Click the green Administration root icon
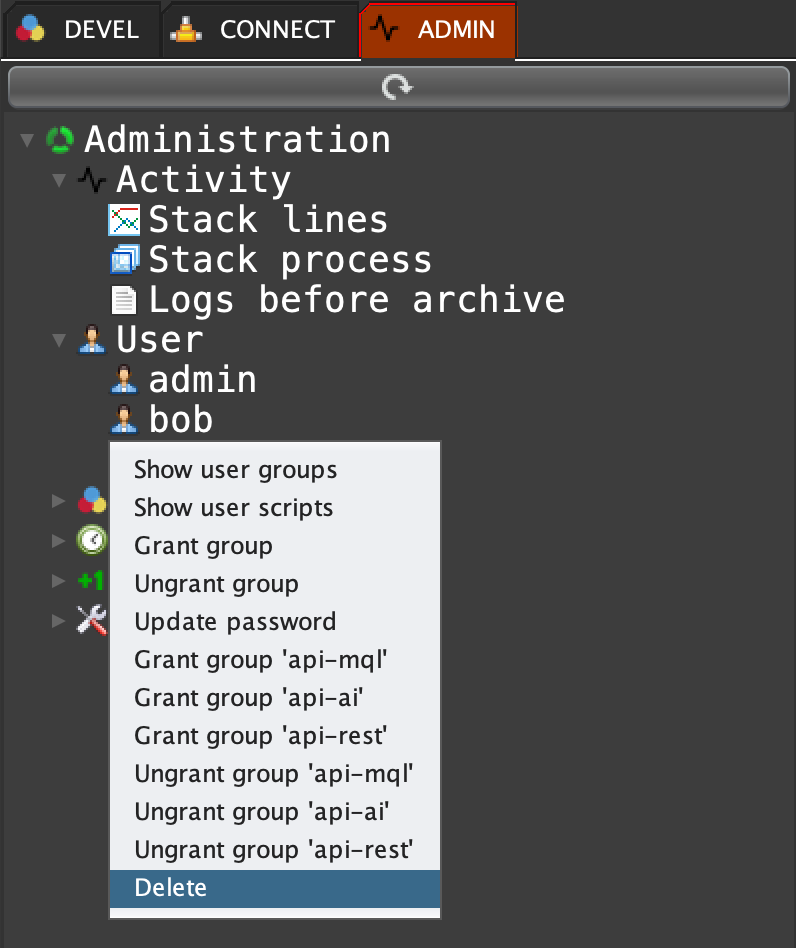796x948 pixels. 60,140
